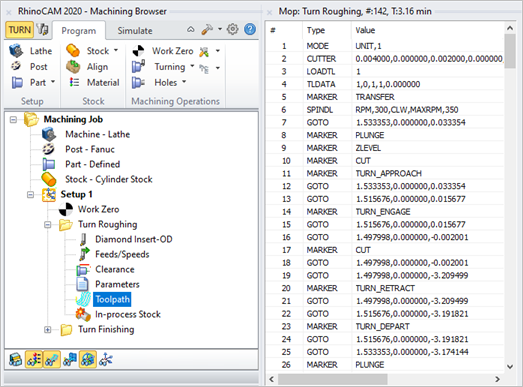Click the vertical scrollbar down arrow

pos(510,367)
